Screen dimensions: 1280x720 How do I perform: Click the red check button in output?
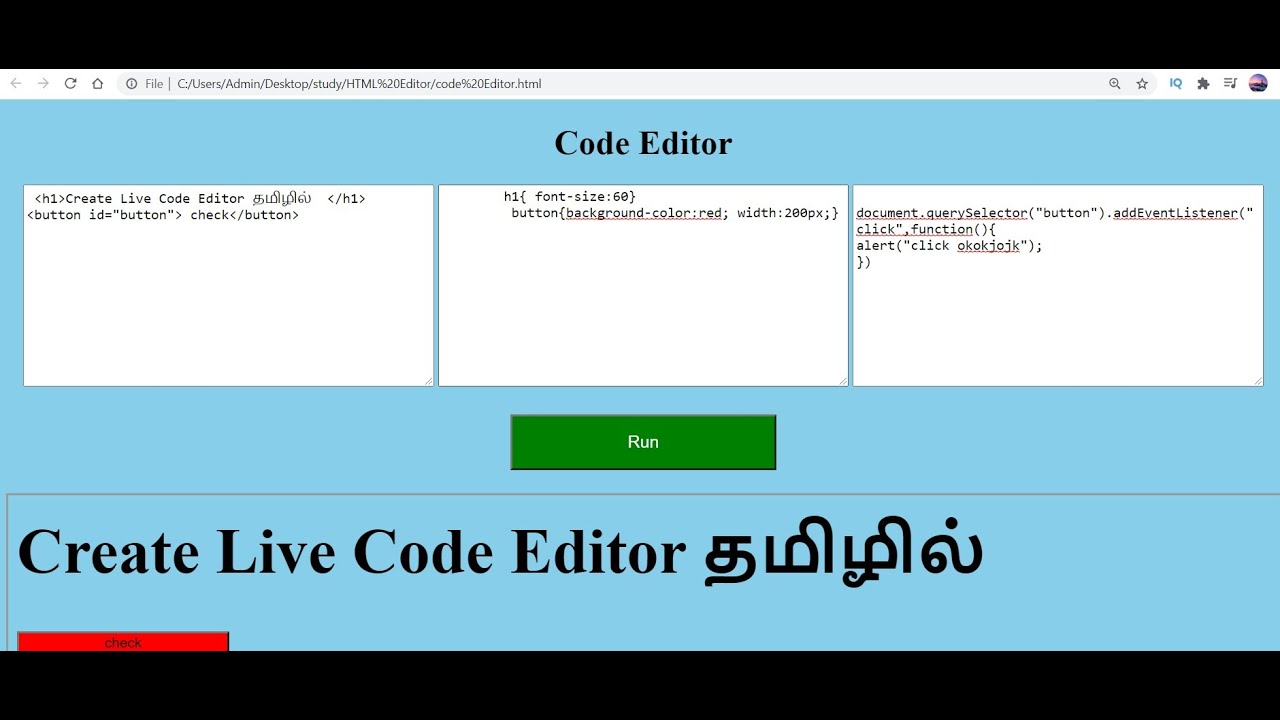(x=123, y=642)
